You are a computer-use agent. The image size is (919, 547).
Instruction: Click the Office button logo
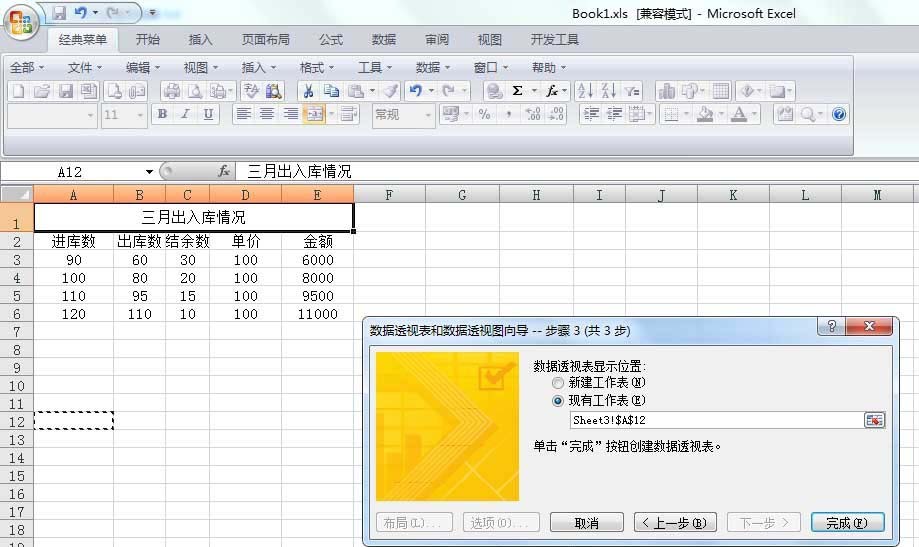click(x=21, y=23)
